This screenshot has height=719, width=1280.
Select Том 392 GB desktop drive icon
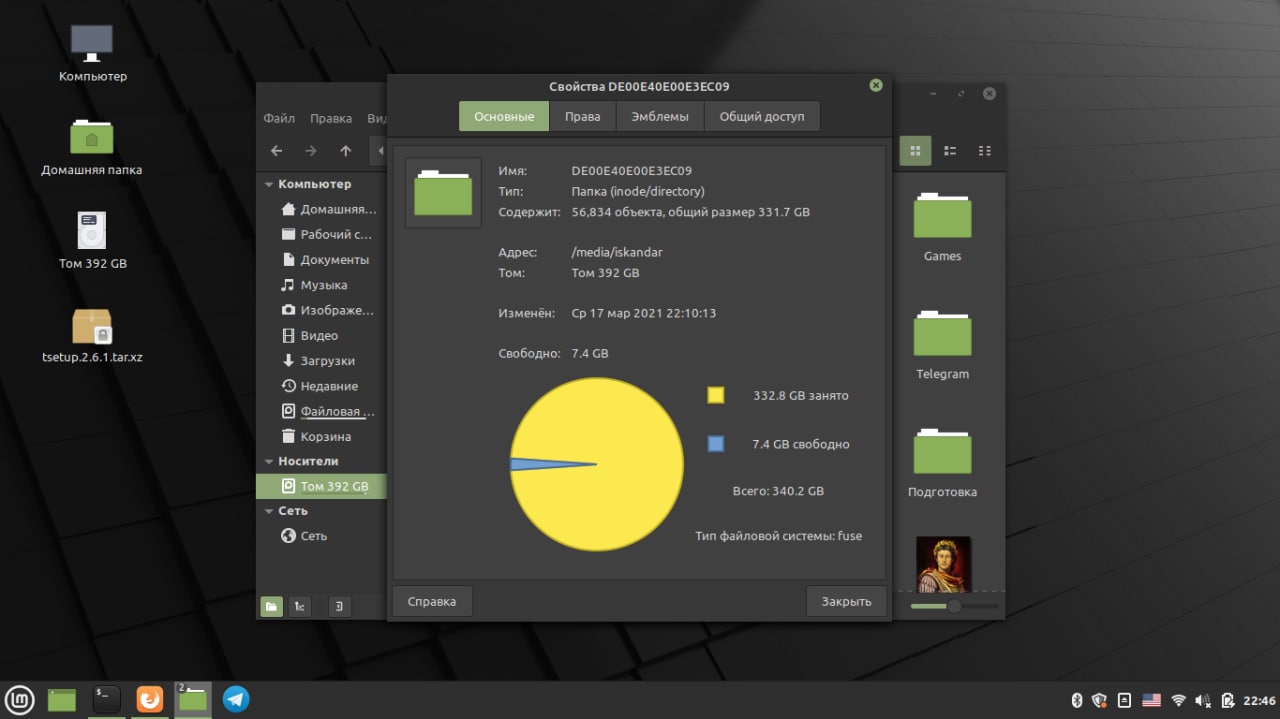coord(92,241)
